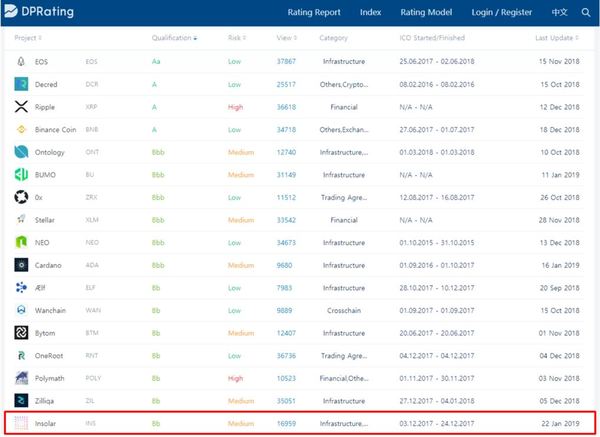Viewport: 600px width, 437px height.
Task: Click ICO dates 25.06.2017 - 02.06.2018
Action: click(437, 61)
